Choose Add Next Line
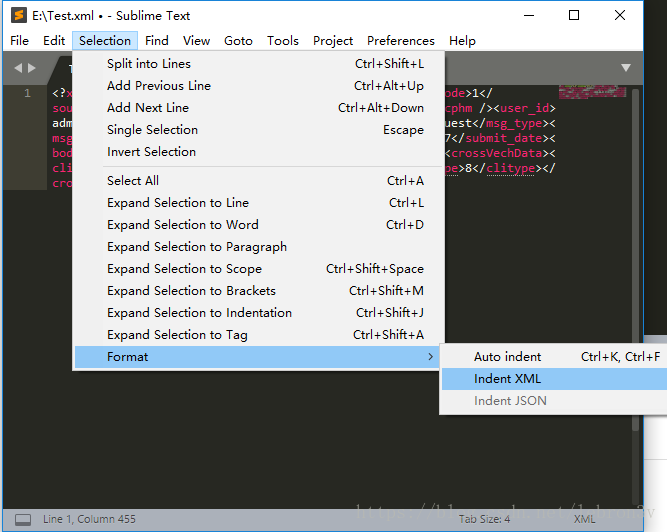The height and width of the screenshot is (532, 667). (259, 108)
